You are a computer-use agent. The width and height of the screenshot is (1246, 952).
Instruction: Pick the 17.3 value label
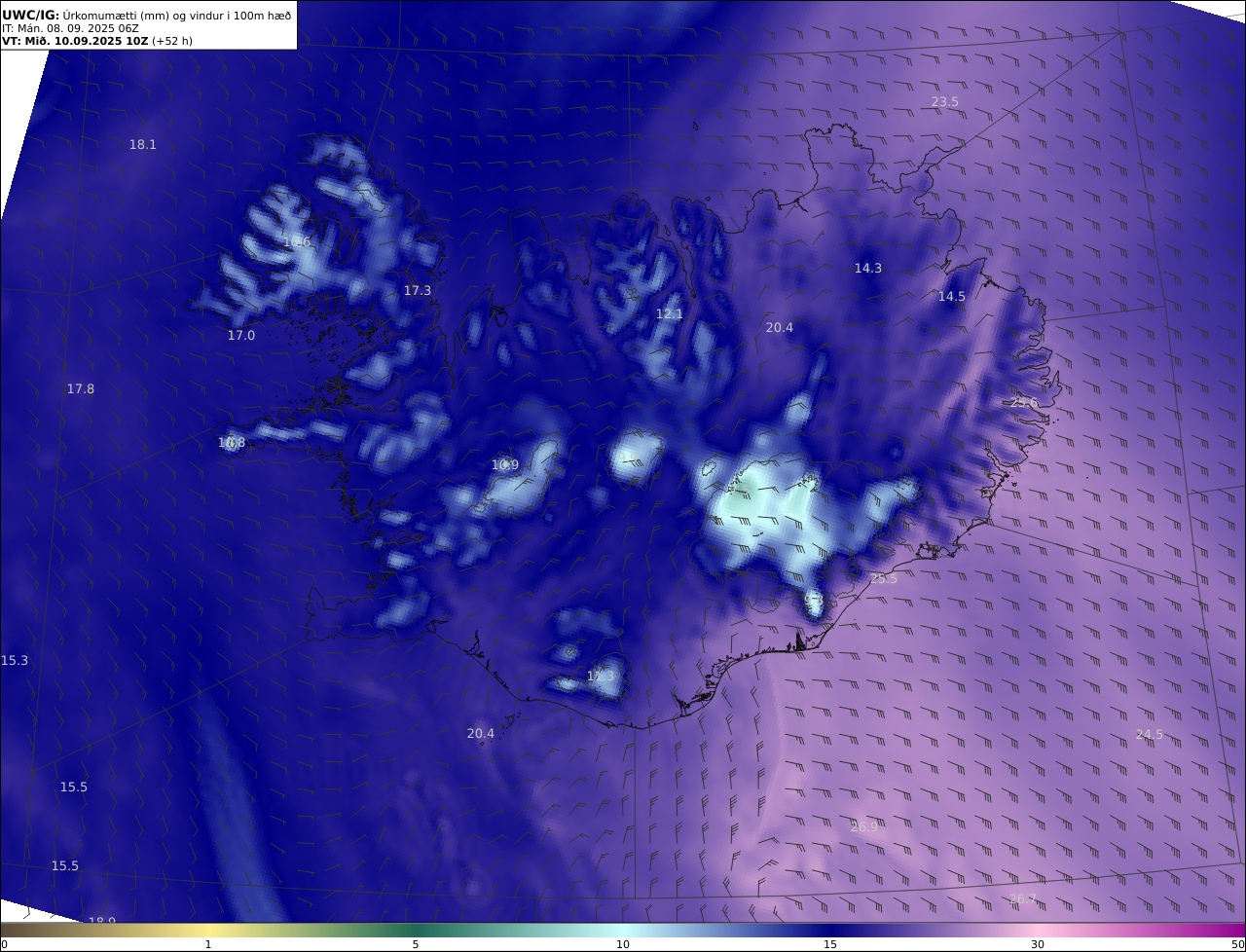point(418,291)
